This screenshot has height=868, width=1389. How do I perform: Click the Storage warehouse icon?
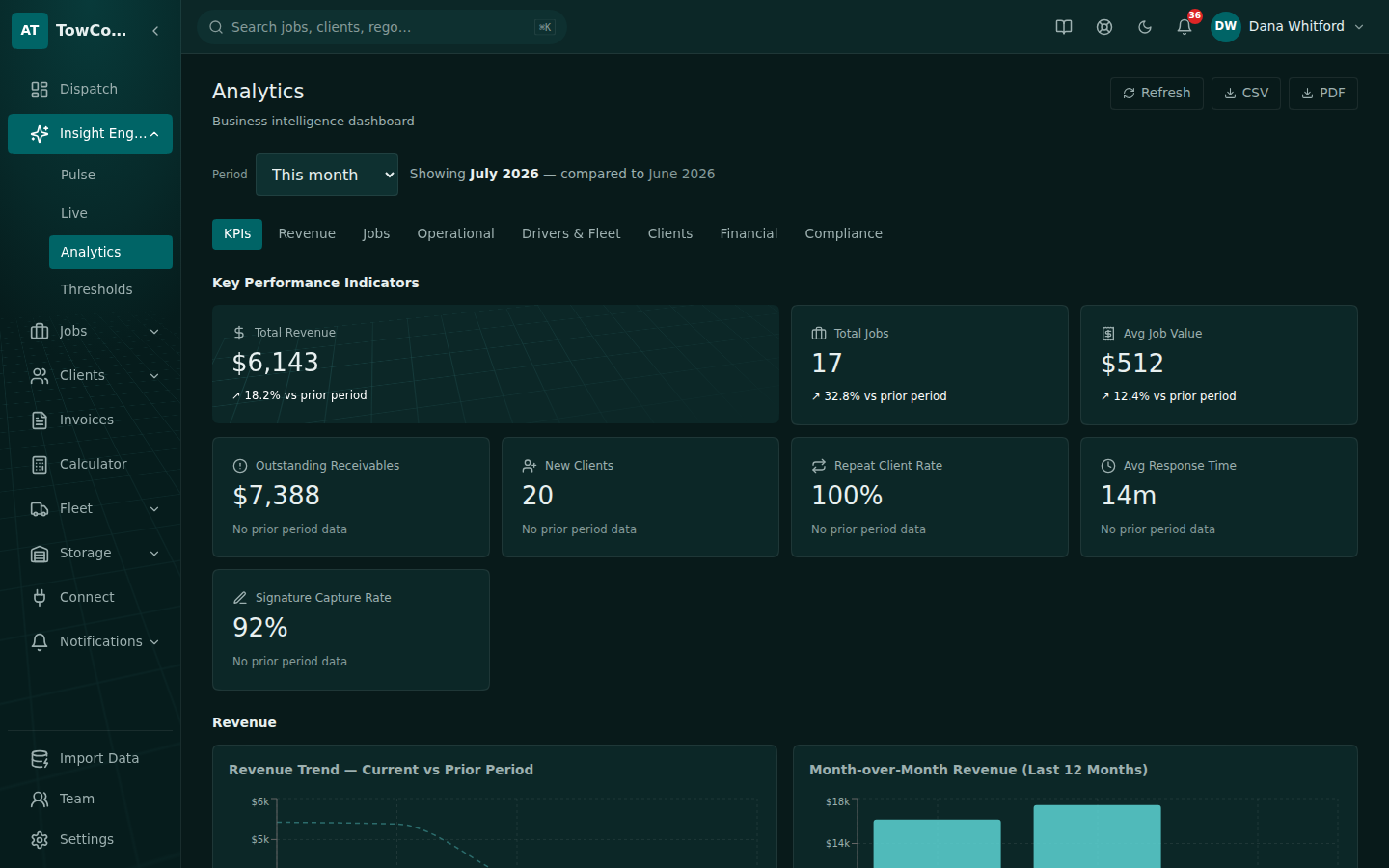(x=40, y=554)
